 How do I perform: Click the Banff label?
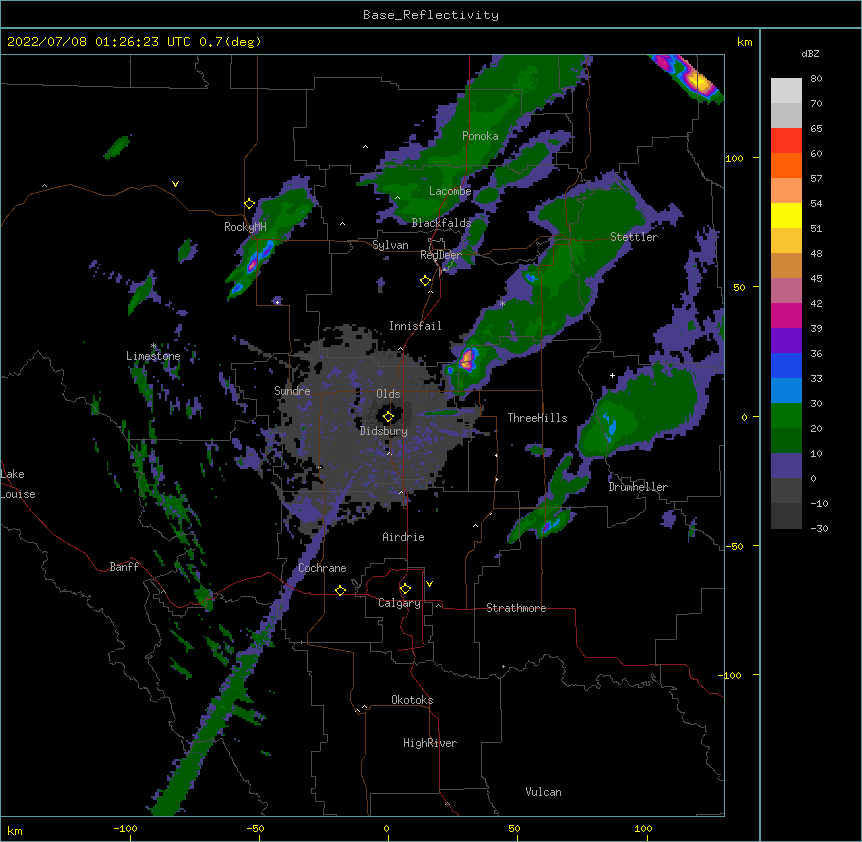tap(124, 567)
